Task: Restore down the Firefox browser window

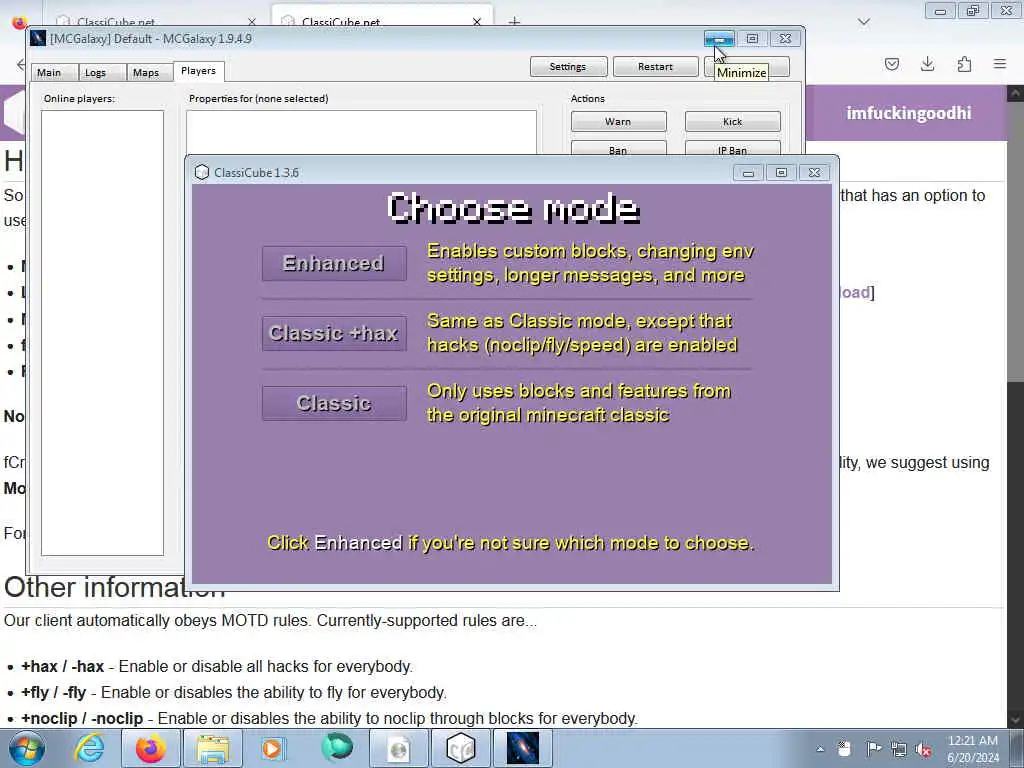Action: pyautogui.click(x=973, y=11)
